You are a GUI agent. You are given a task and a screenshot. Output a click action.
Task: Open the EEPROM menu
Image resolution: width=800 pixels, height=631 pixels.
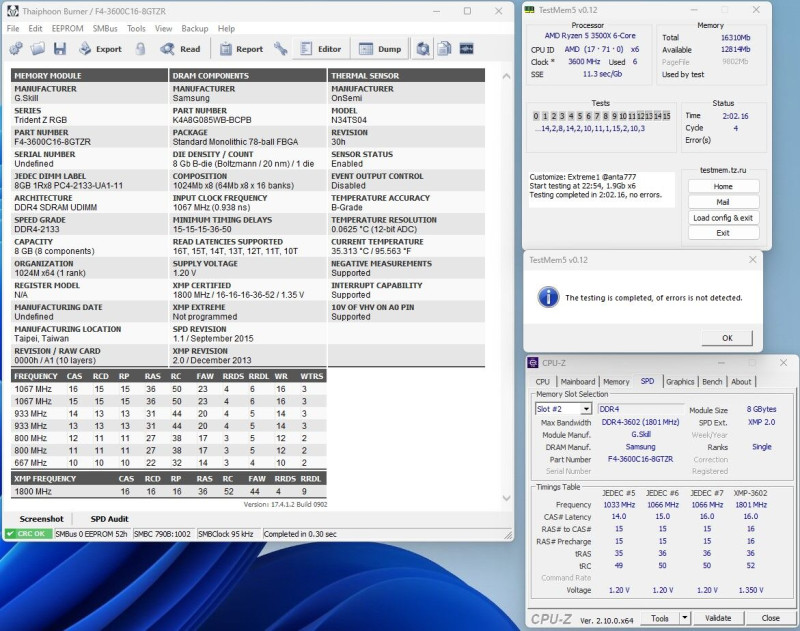[67, 29]
